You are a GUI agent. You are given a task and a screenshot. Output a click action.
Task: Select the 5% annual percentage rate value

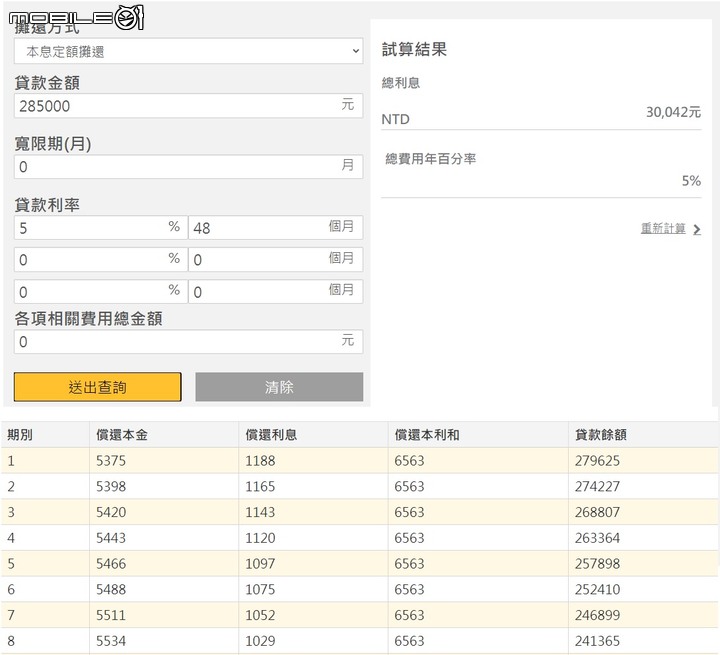click(691, 181)
